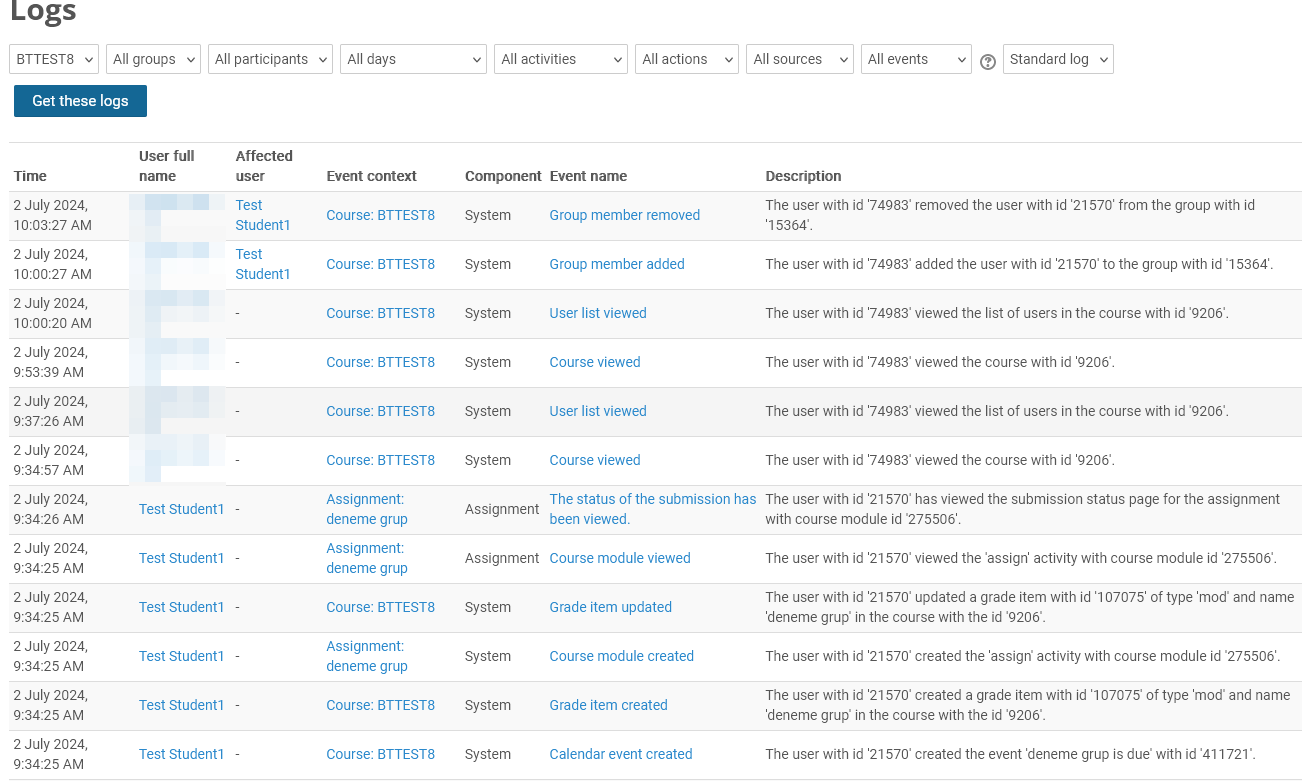Open the Grade item created event link
The image size is (1302, 781).
coord(608,705)
